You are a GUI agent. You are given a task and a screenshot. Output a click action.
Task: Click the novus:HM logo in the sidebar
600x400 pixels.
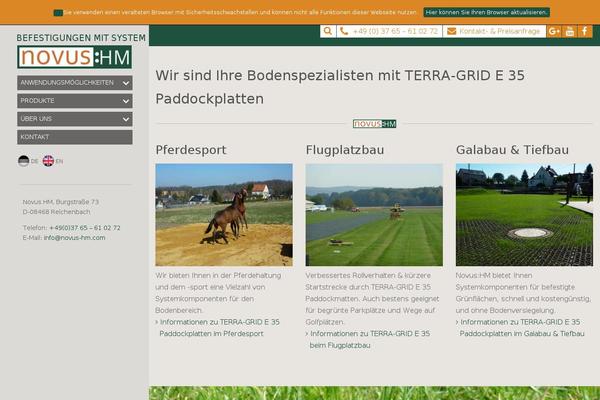(75, 57)
